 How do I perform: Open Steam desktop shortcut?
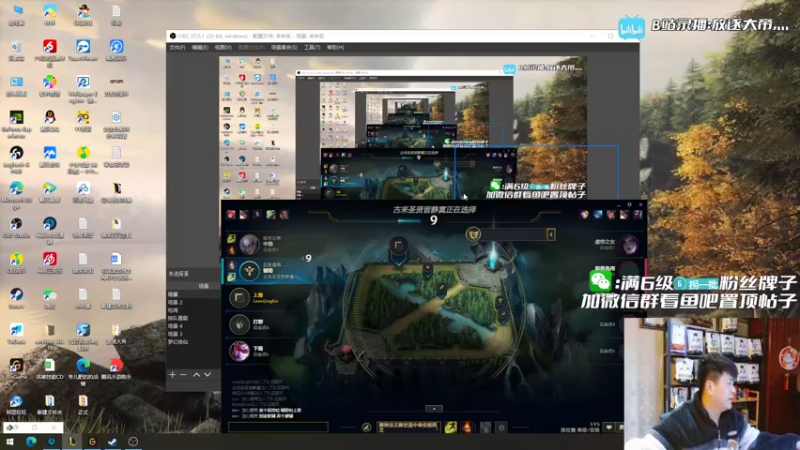coord(16,298)
